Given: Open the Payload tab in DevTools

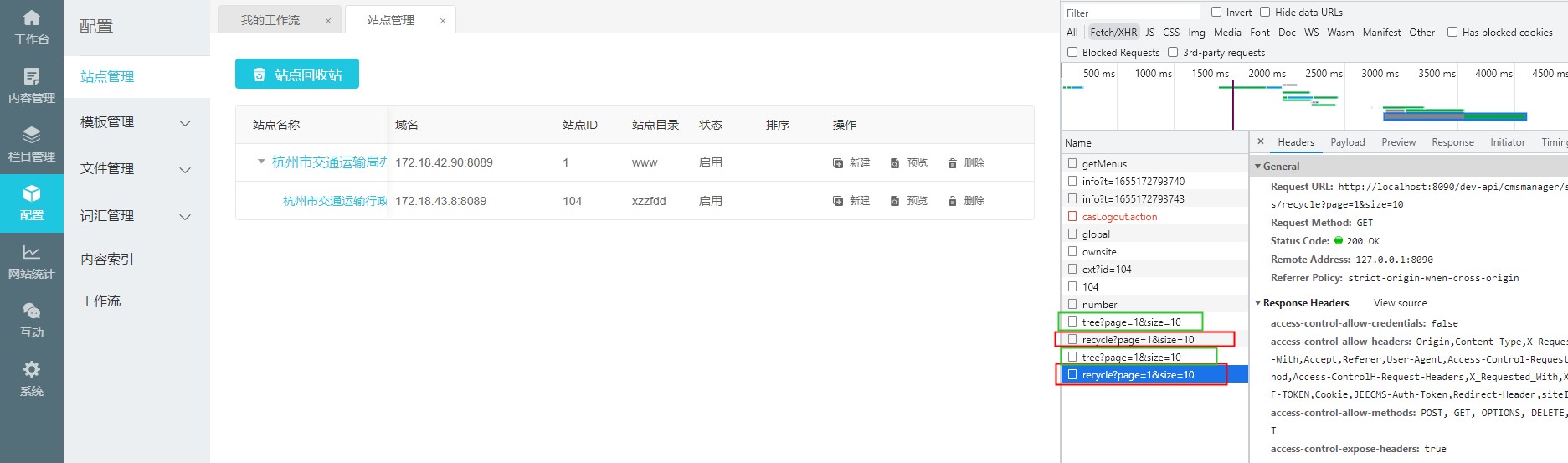Looking at the screenshot, I should click(1348, 142).
